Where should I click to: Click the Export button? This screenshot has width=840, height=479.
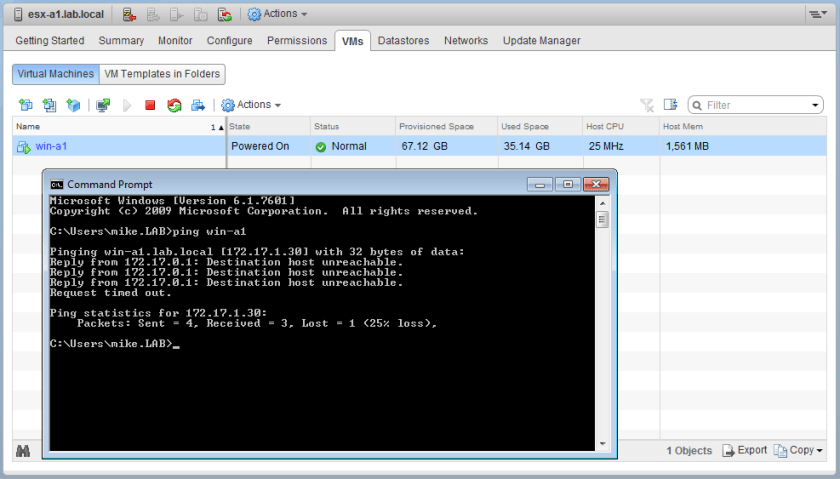pyautogui.click(x=745, y=451)
